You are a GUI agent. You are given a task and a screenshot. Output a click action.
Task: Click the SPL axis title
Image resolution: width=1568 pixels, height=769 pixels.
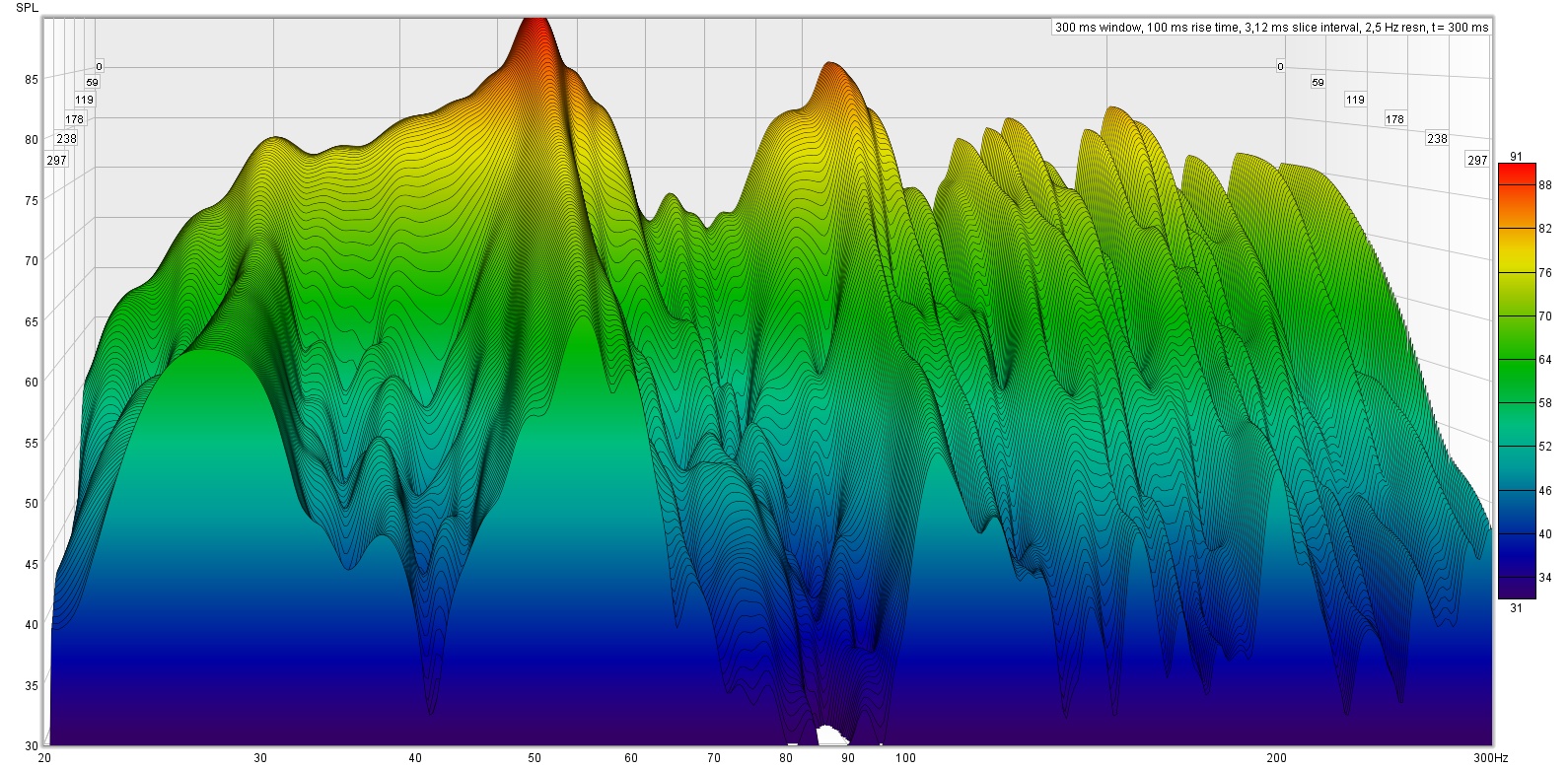coord(29,8)
